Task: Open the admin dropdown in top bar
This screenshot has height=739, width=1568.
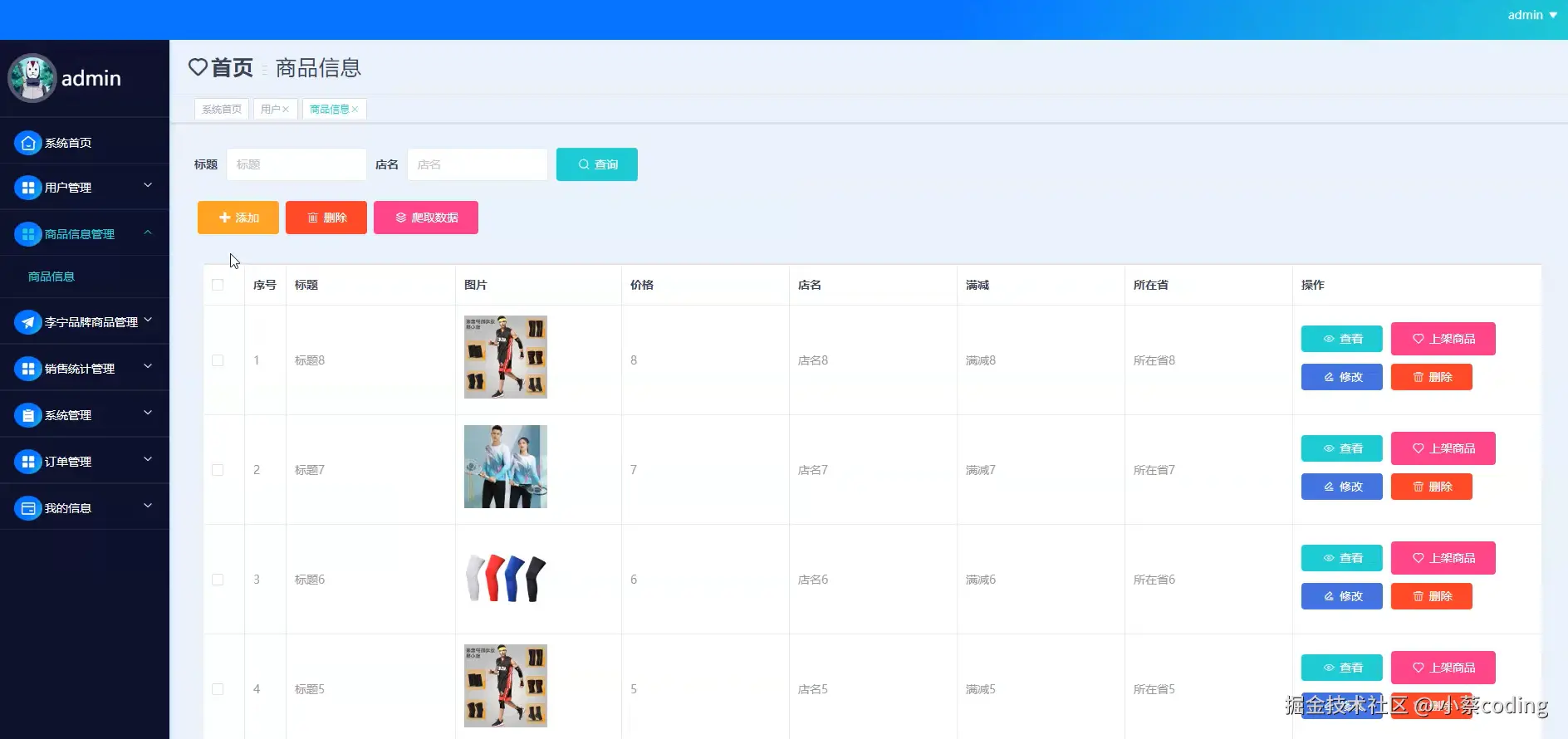Action: tap(1532, 15)
